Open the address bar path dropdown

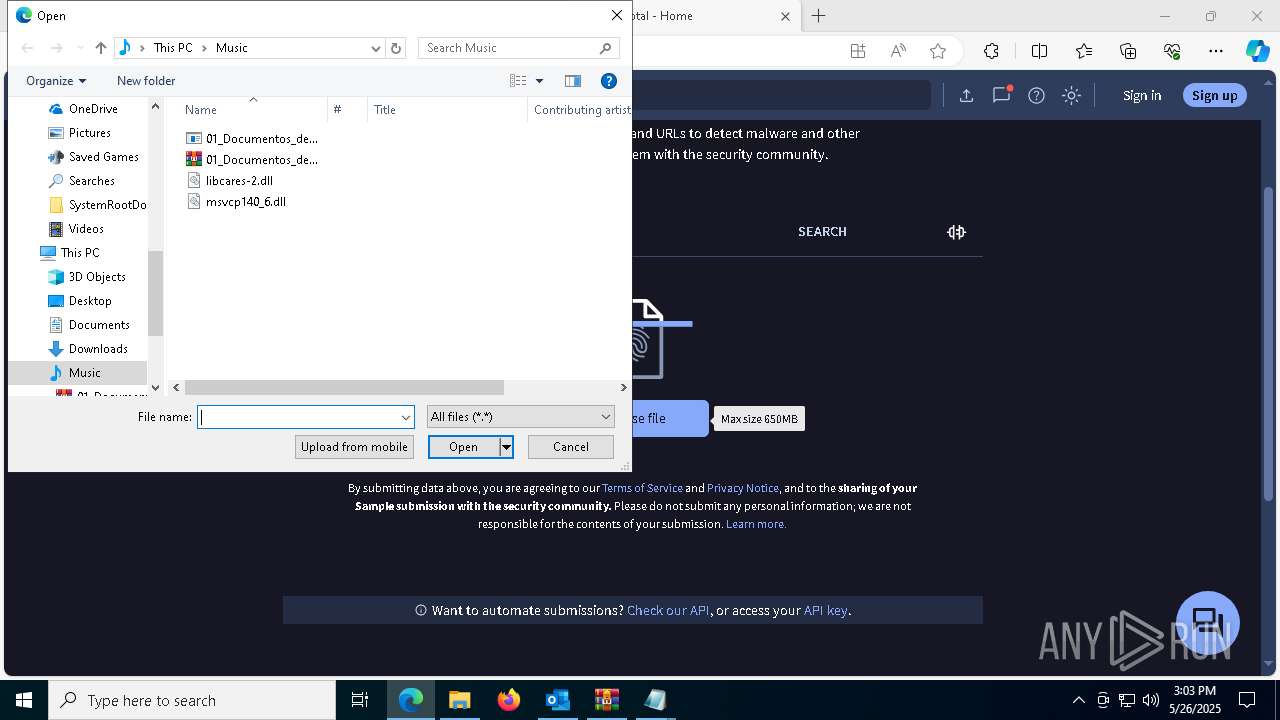(x=376, y=48)
